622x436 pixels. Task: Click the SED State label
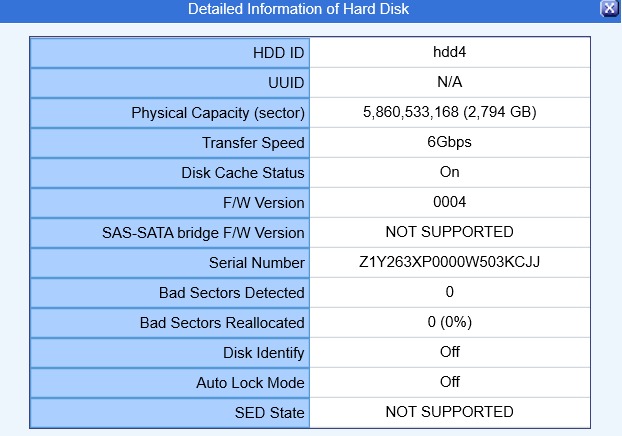[269, 413]
